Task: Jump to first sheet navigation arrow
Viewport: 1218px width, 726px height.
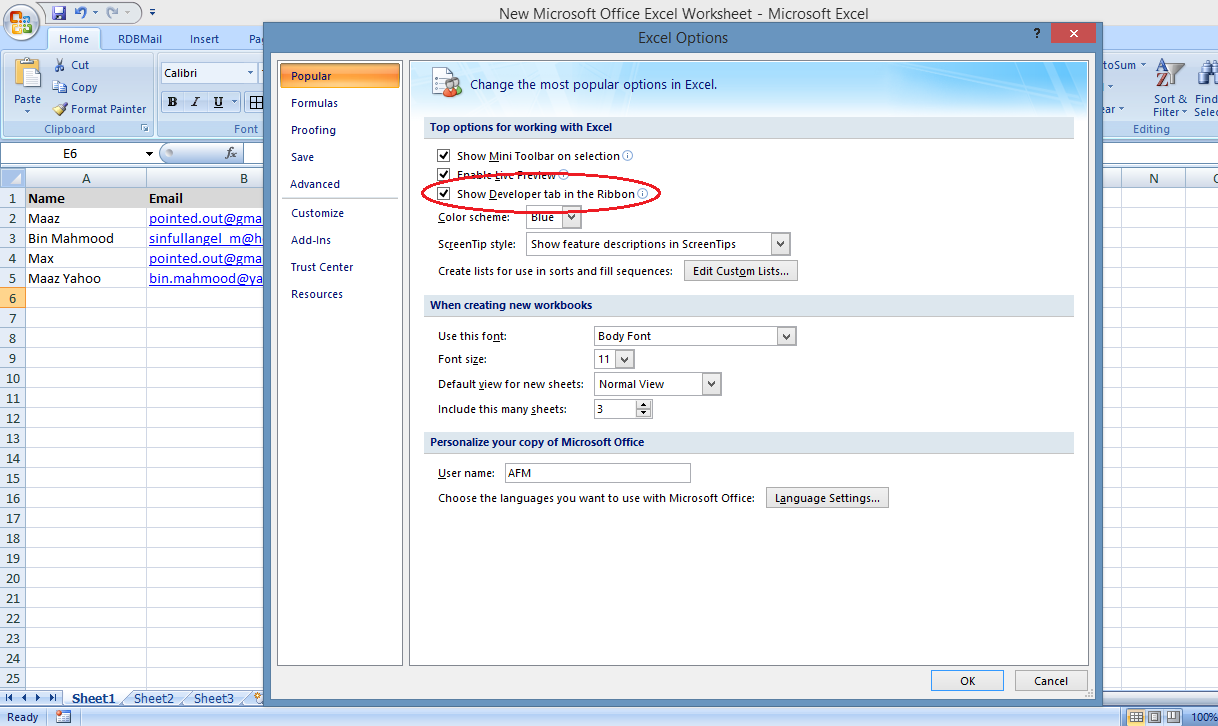Action: [x=11, y=698]
